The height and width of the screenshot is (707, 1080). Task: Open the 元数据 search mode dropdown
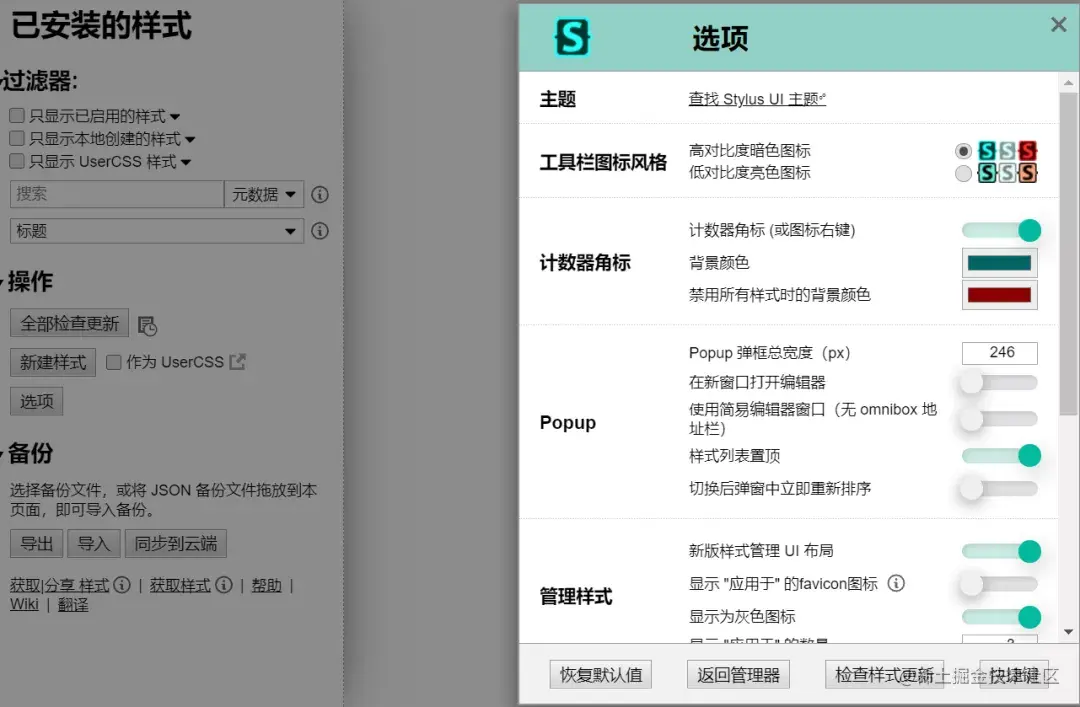coord(263,194)
